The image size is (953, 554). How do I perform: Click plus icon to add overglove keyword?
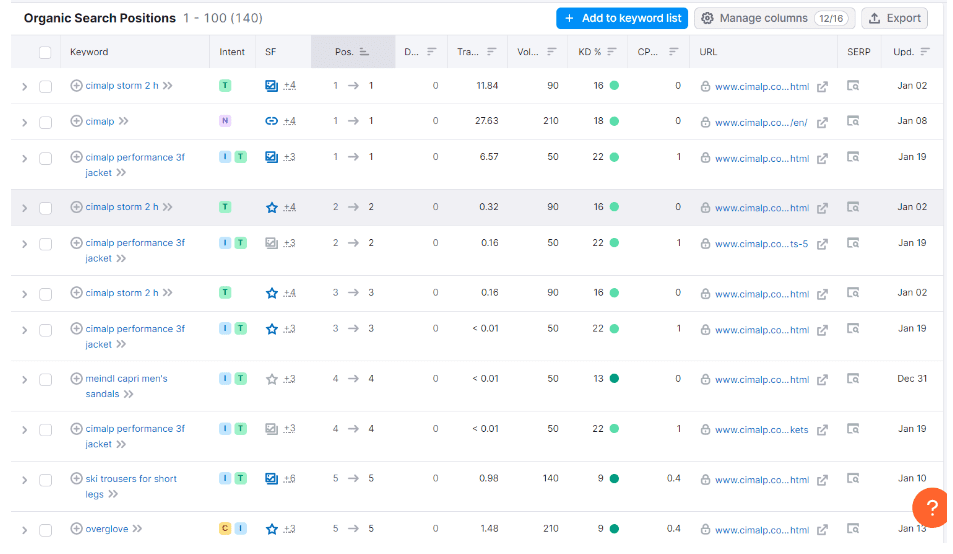tap(76, 528)
